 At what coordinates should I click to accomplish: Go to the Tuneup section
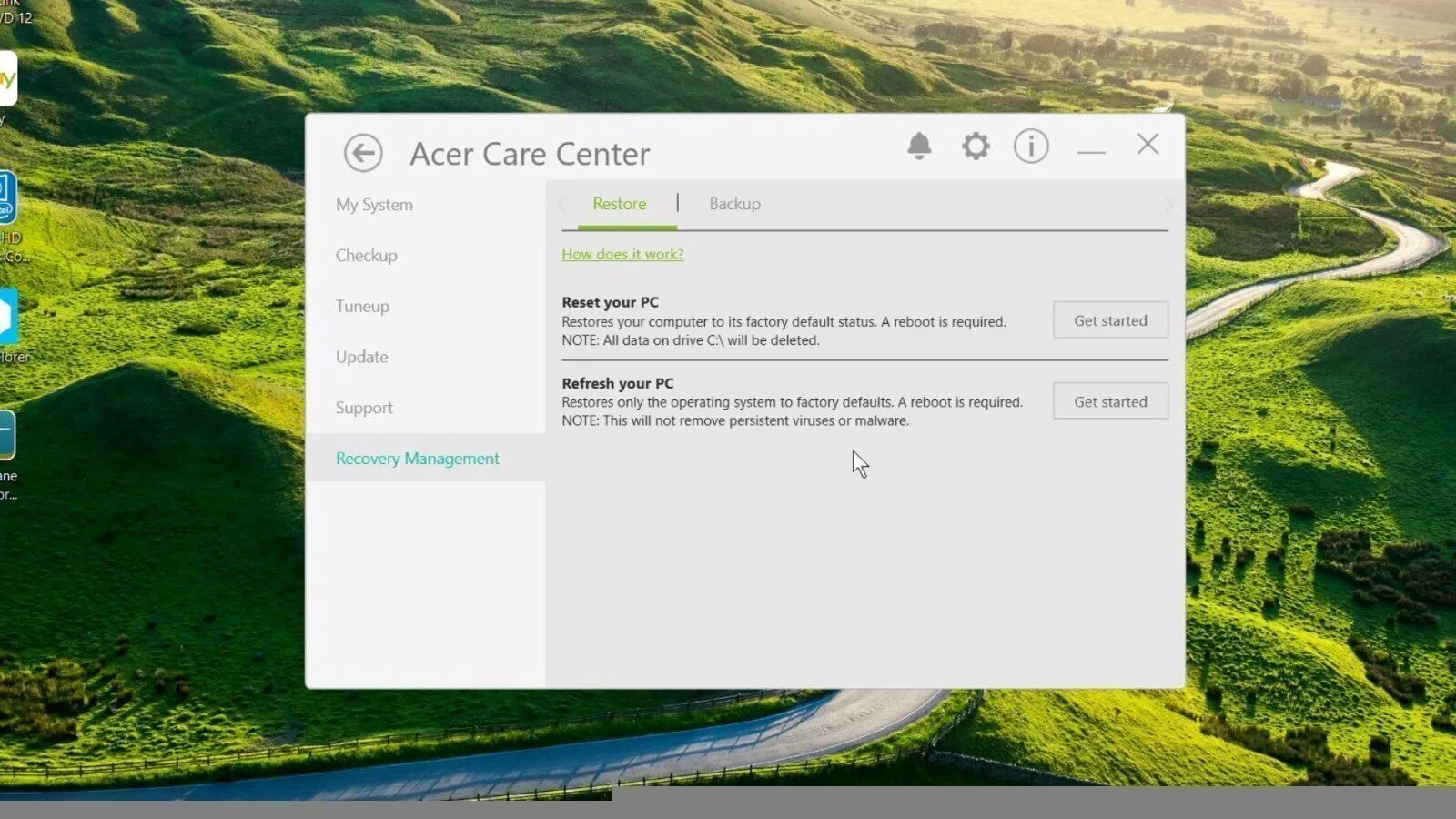click(x=362, y=307)
